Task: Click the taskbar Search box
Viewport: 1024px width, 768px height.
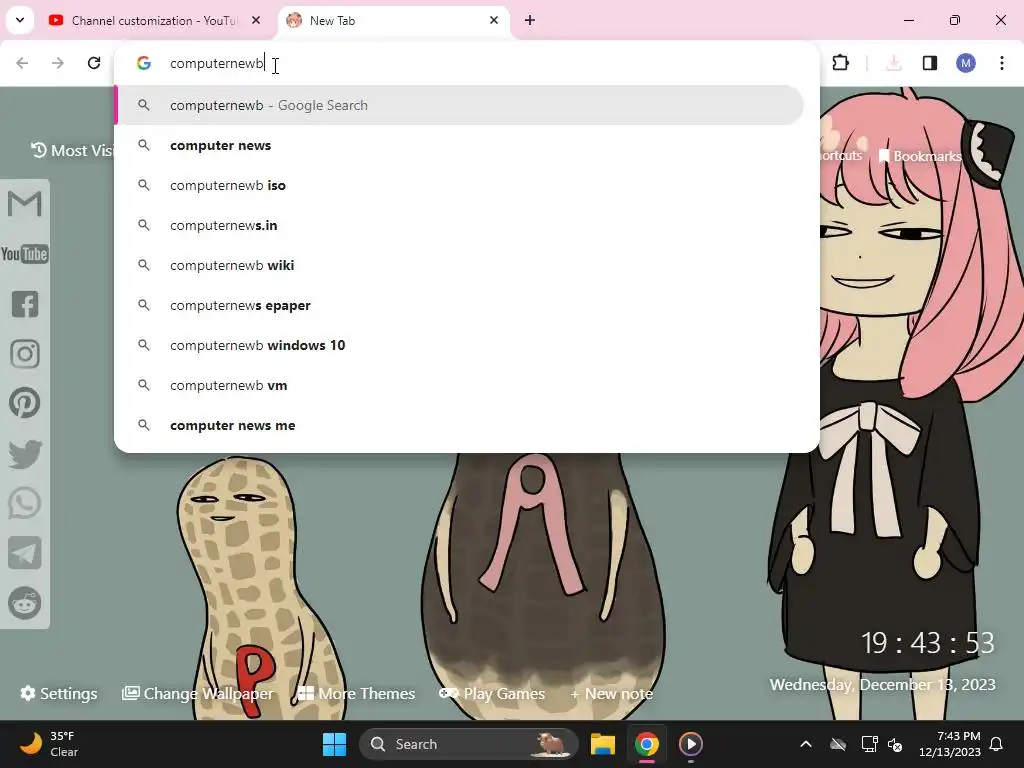Action: [468, 744]
